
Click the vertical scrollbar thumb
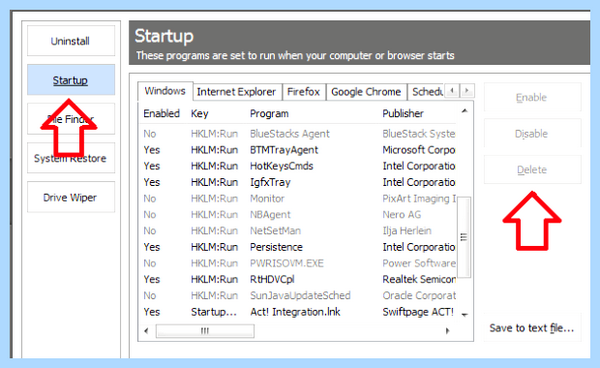click(464, 237)
